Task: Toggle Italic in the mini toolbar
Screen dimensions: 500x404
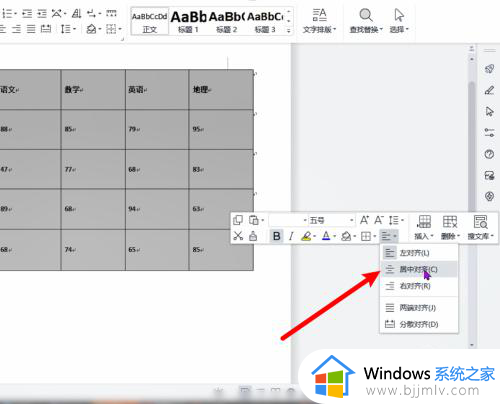Action: point(291,236)
